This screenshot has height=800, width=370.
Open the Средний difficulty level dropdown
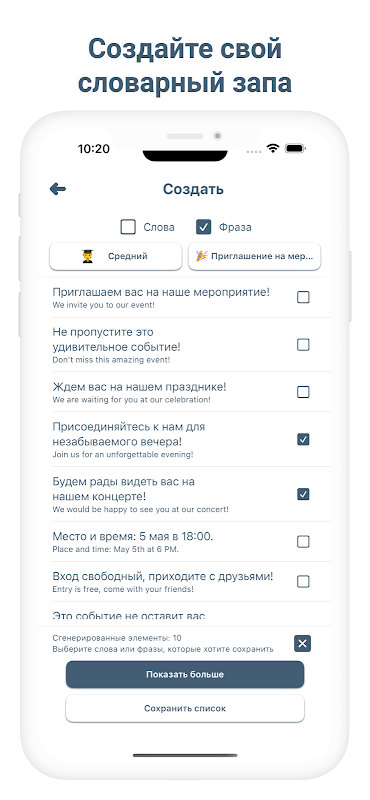115,256
